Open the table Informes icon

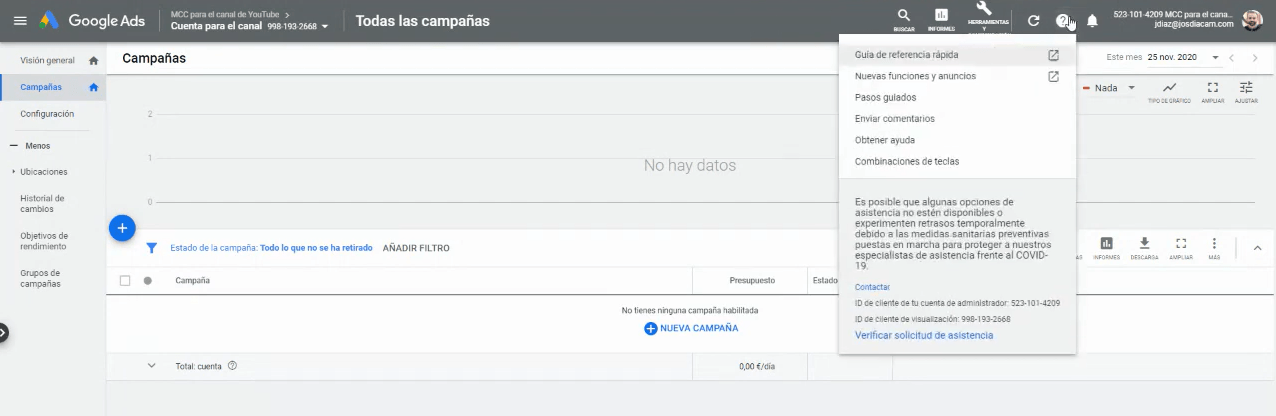point(1106,247)
